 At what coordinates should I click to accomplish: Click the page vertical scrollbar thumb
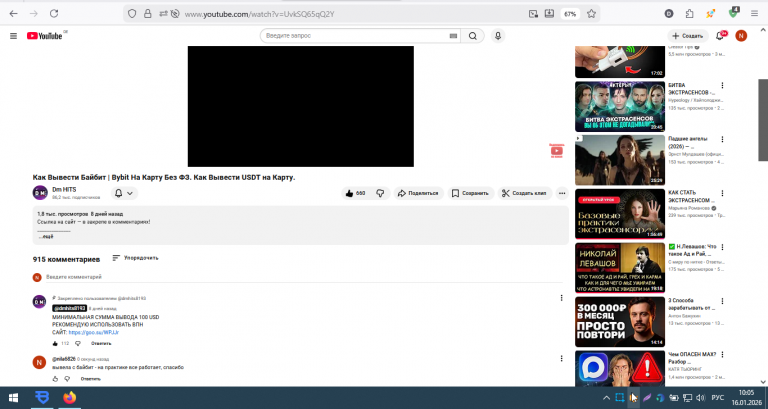(763, 120)
